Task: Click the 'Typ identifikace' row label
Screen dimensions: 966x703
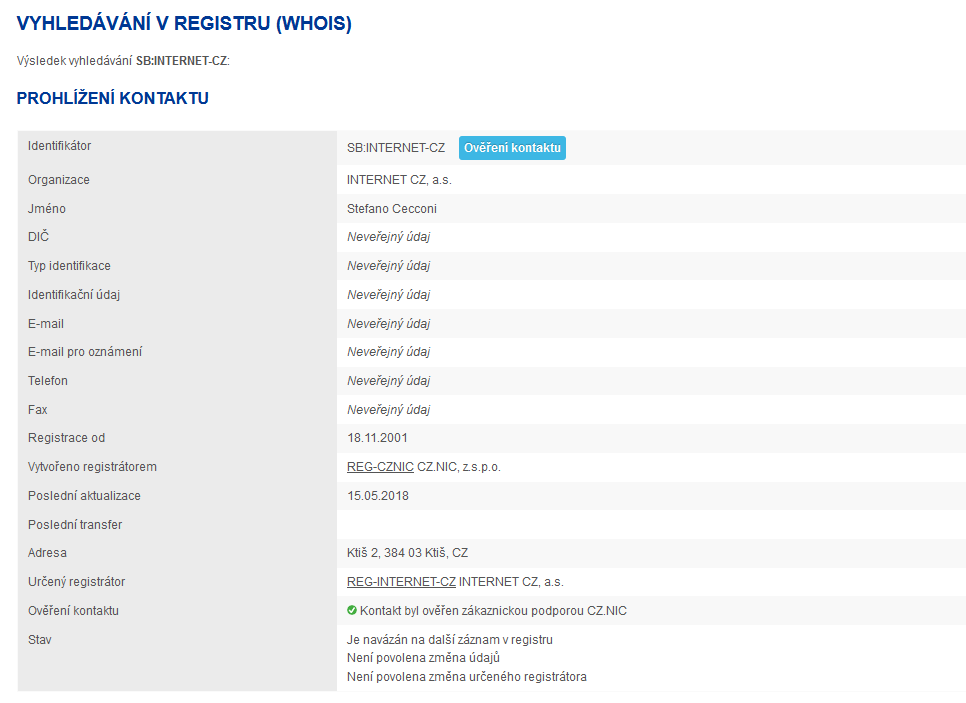Action: [69, 266]
